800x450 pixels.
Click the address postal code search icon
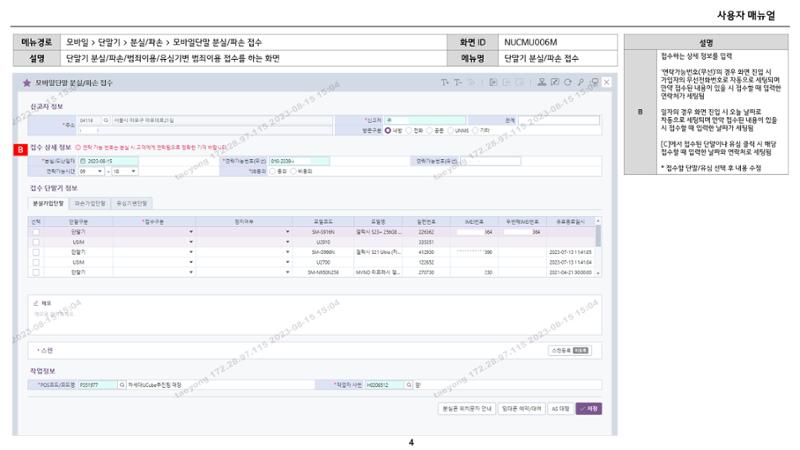pos(106,120)
